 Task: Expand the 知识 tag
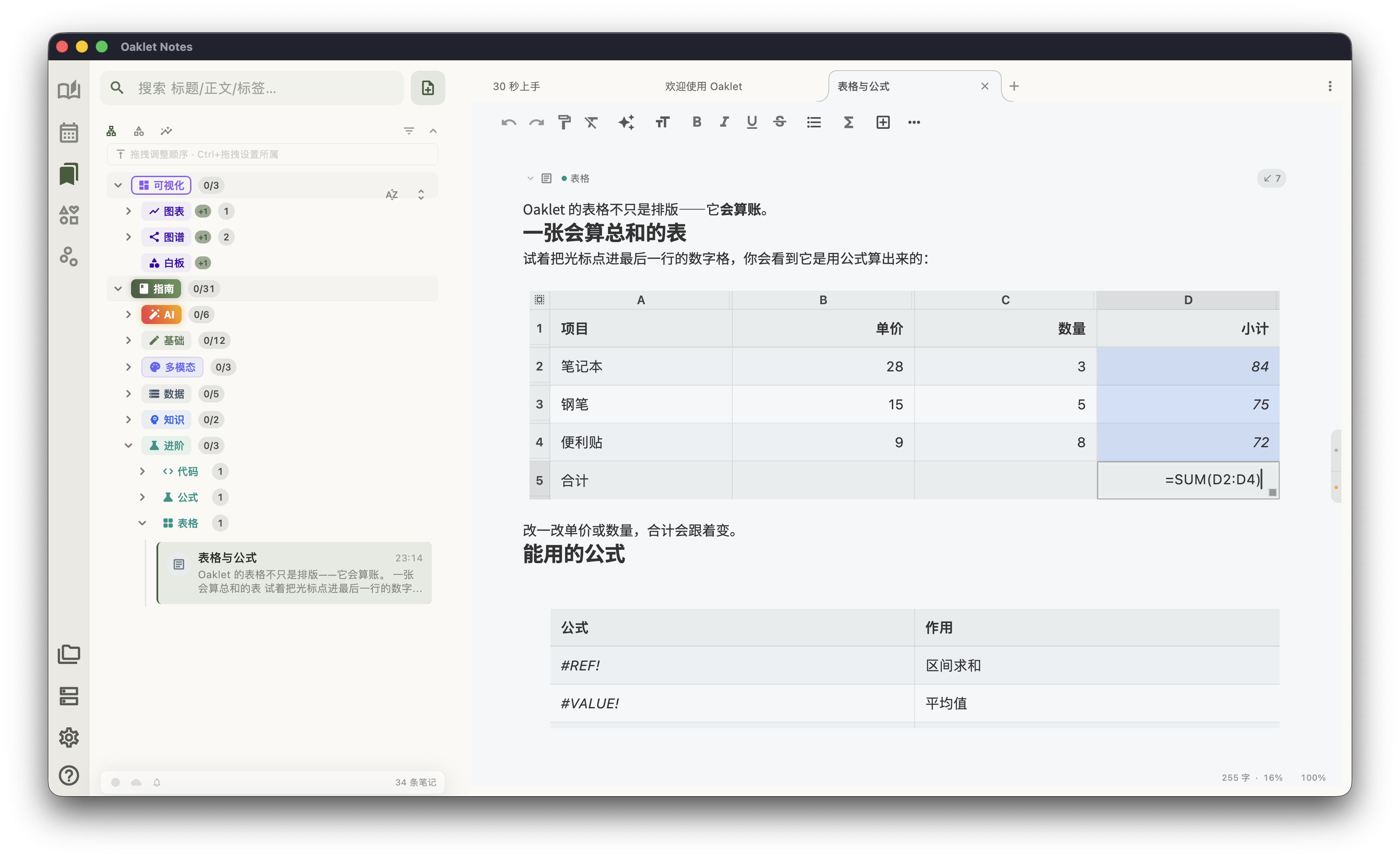coord(128,419)
